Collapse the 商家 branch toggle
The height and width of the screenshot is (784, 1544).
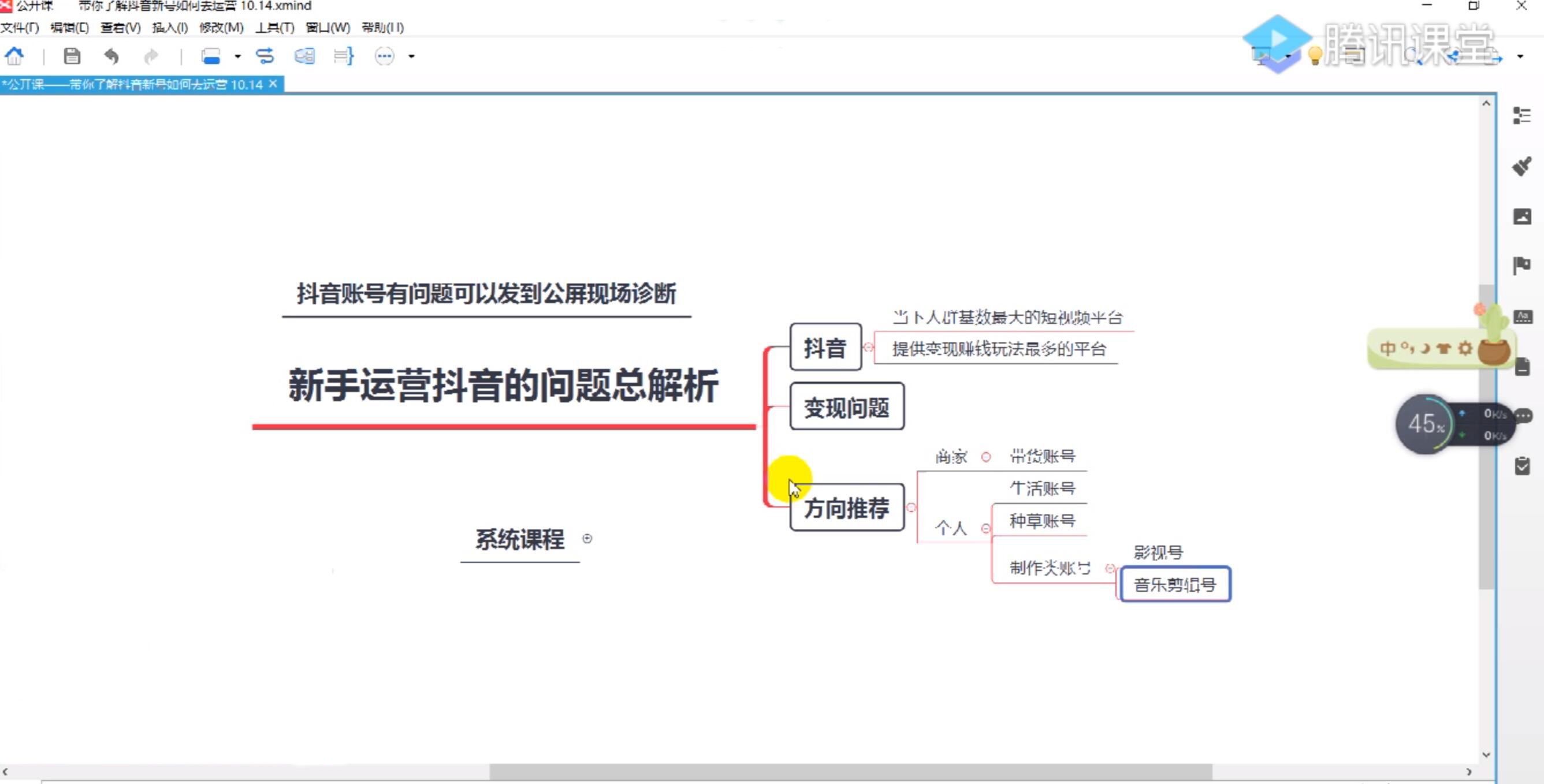tap(986, 457)
